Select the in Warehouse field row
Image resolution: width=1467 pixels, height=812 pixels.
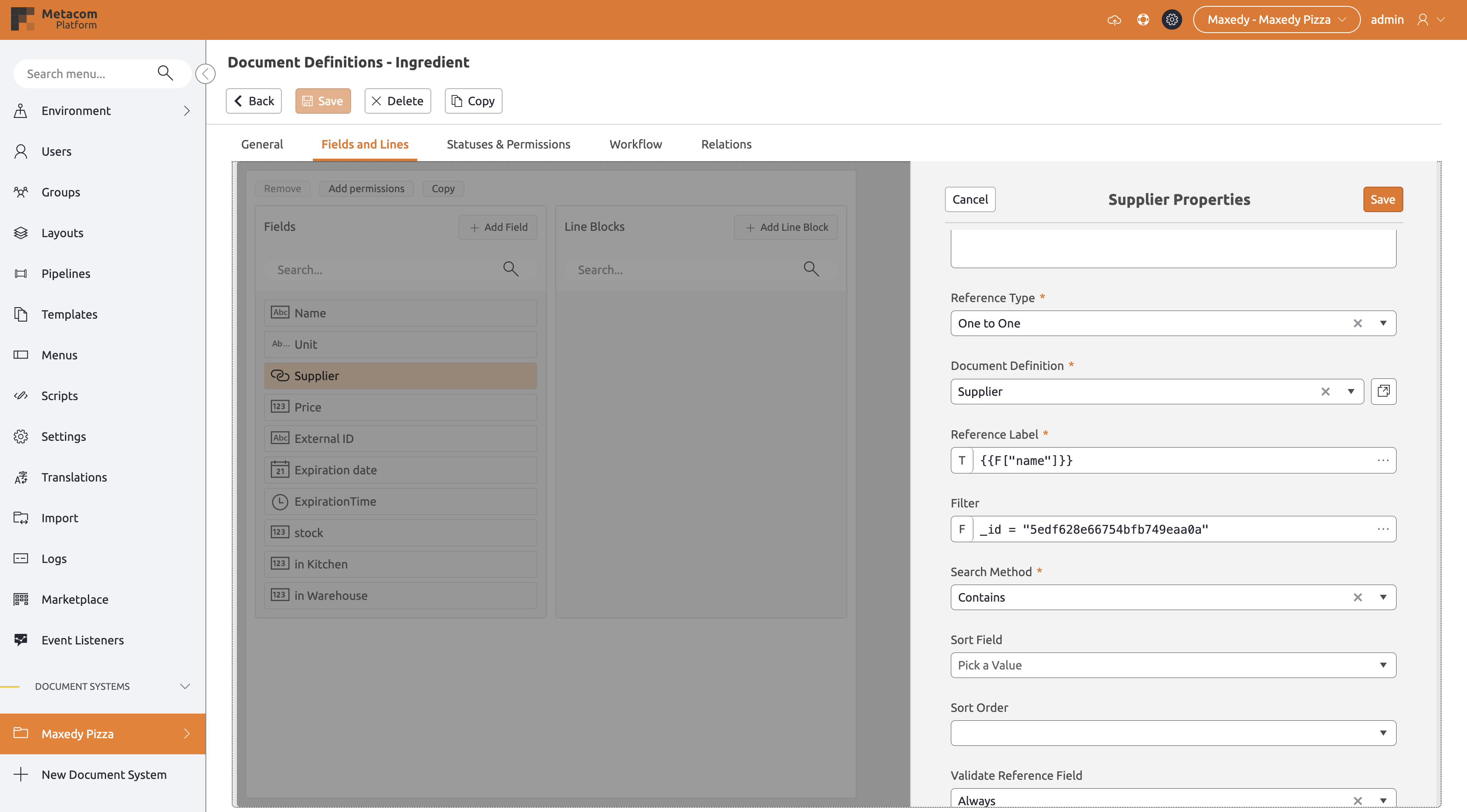(400, 595)
